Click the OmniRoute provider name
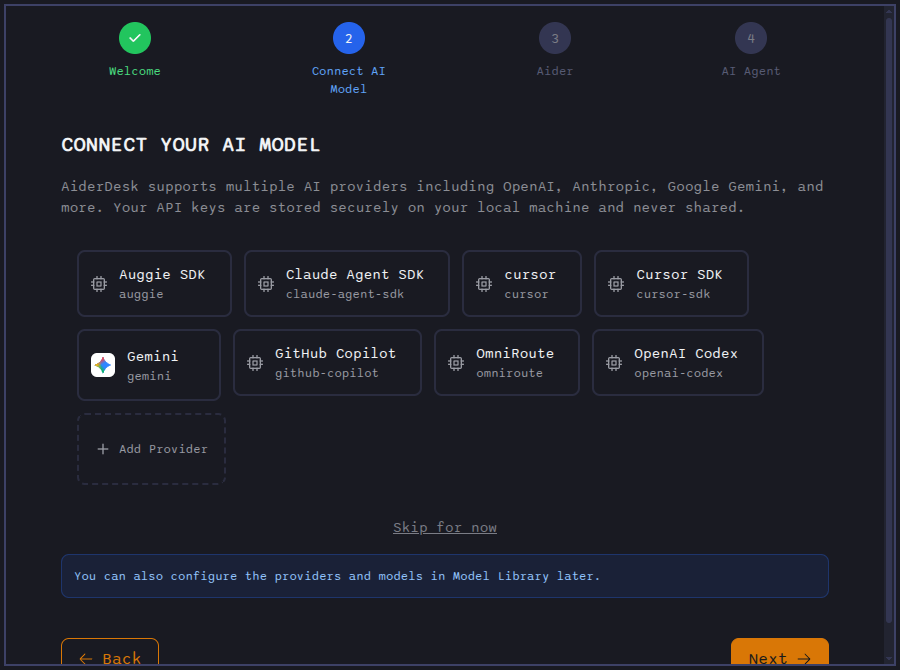Image resolution: width=900 pixels, height=670 pixels. pos(515,354)
